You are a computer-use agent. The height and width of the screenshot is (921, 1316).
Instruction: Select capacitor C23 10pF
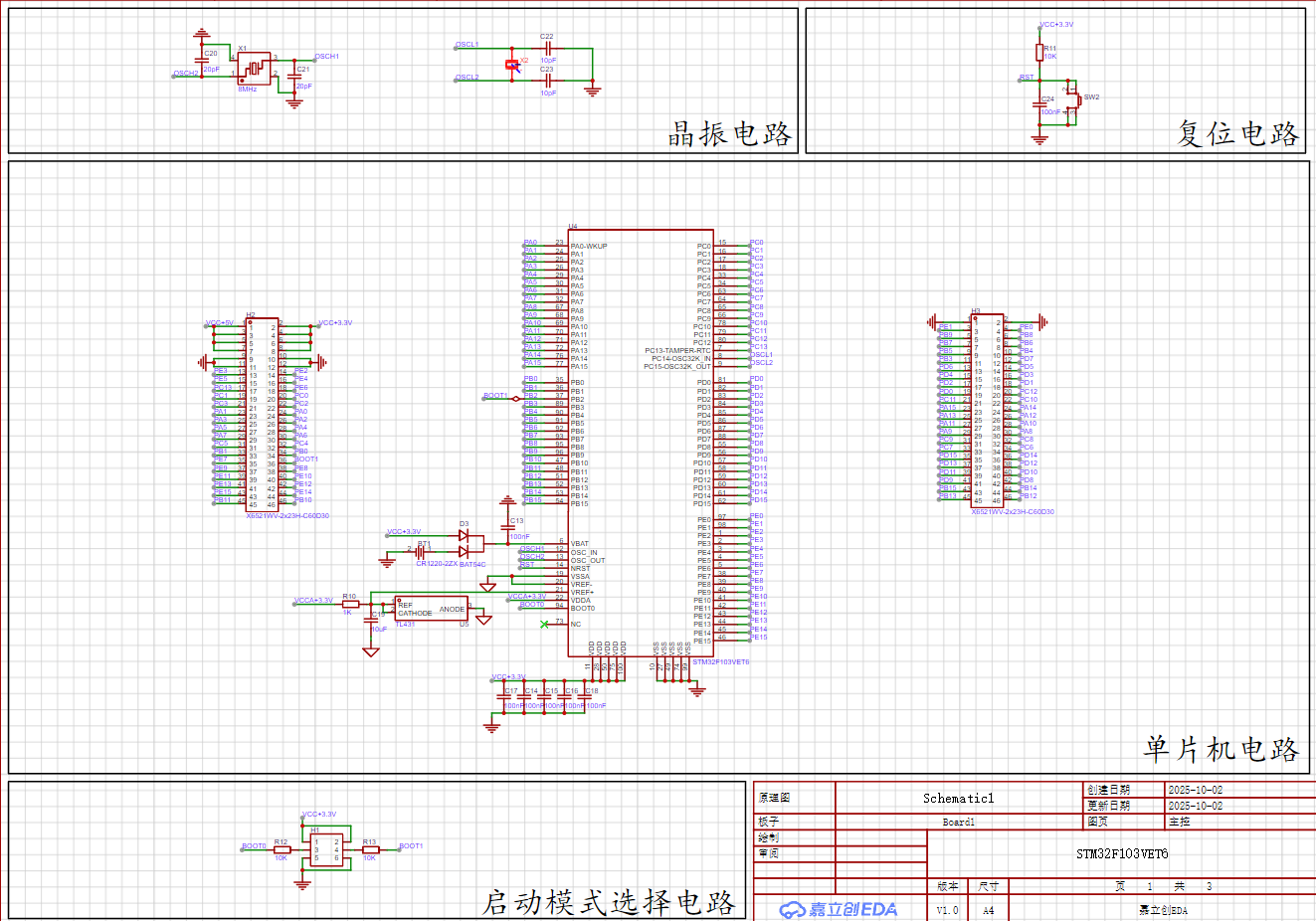point(547,81)
